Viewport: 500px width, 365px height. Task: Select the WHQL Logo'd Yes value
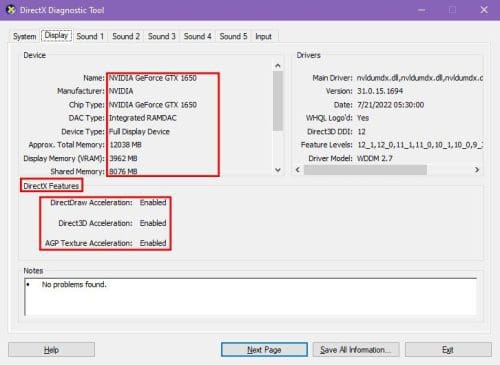pos(363,118)
